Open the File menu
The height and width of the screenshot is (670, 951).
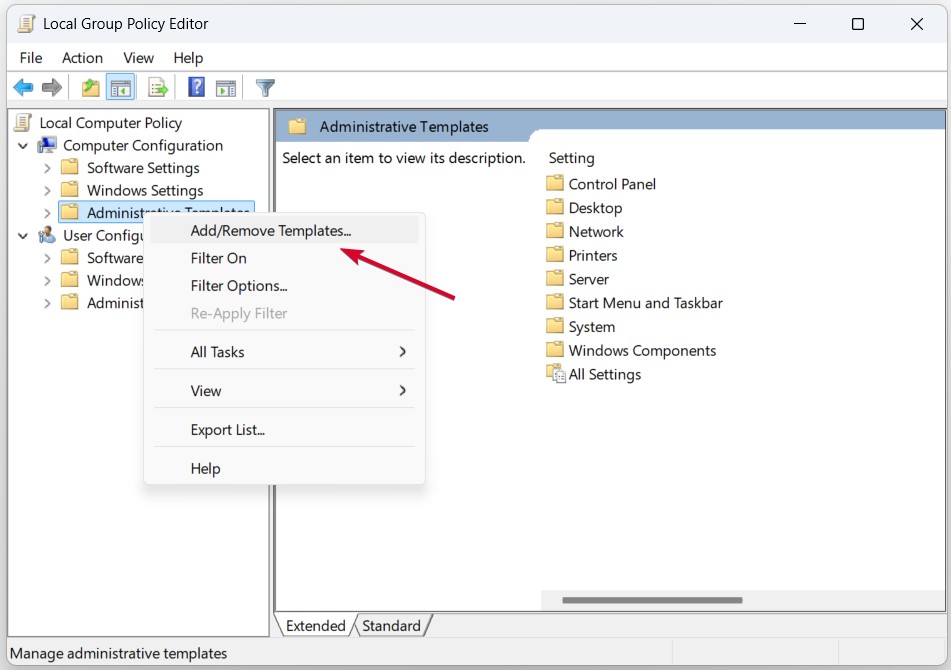[31, 58]
